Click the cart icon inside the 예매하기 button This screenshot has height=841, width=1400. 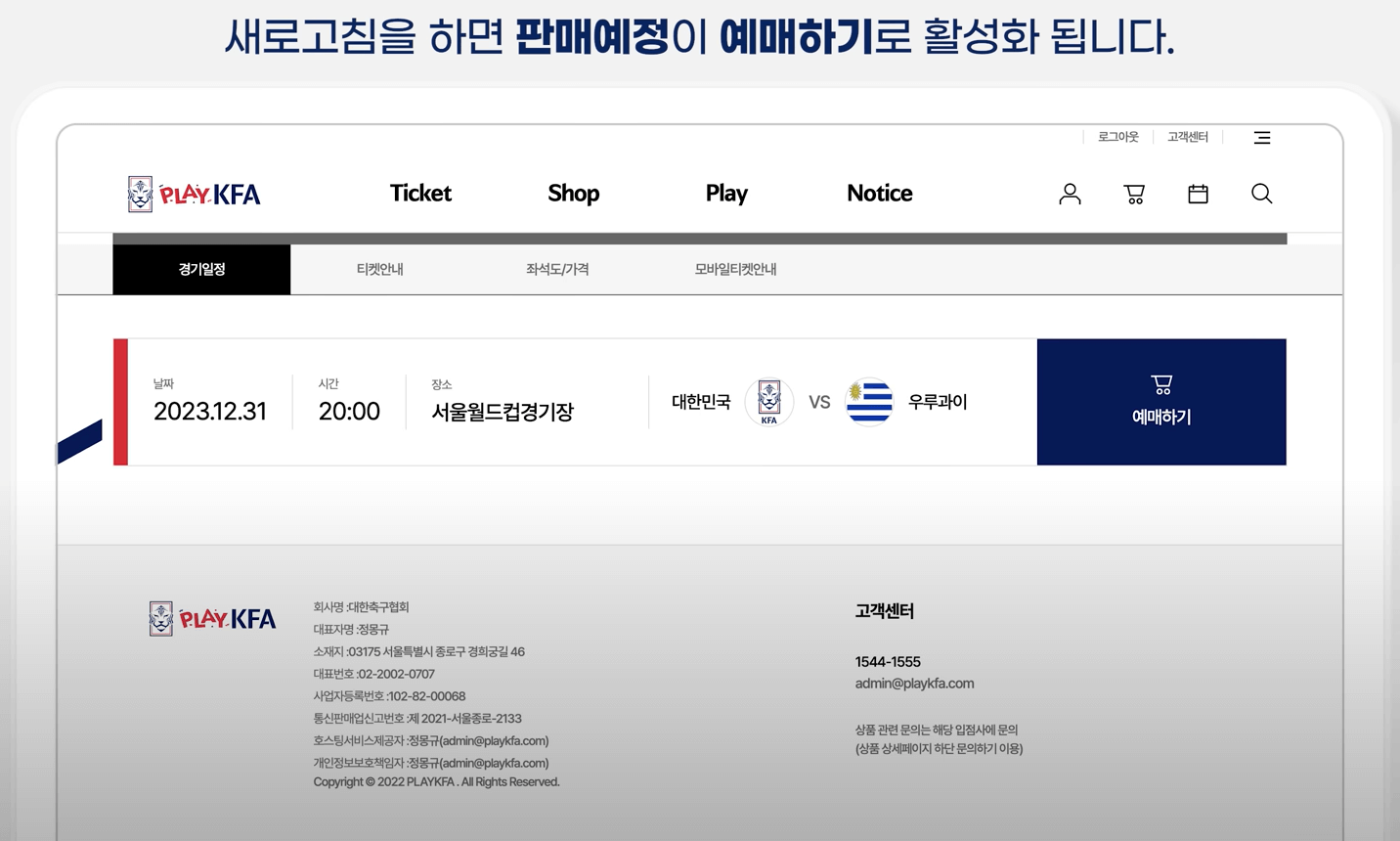pyautogui.click(x=1160, y=383)
